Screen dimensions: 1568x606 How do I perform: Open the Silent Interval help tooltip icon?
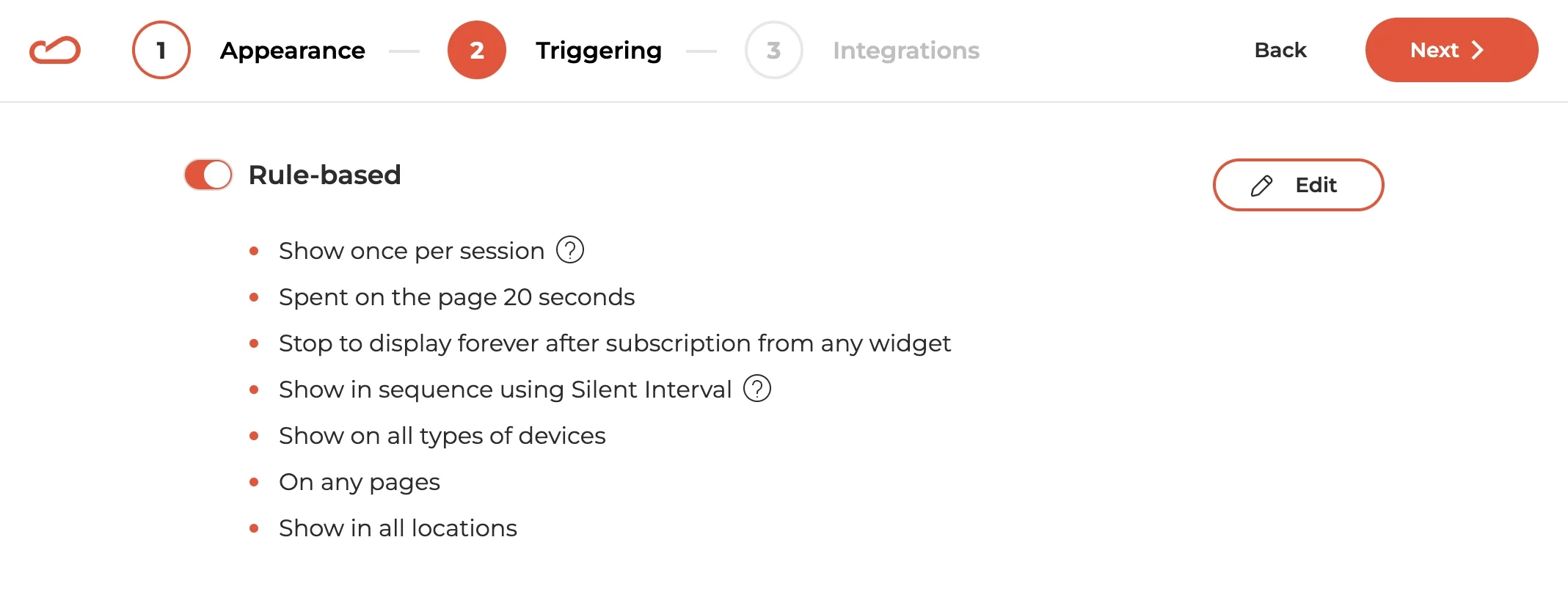tap(757, 389)
